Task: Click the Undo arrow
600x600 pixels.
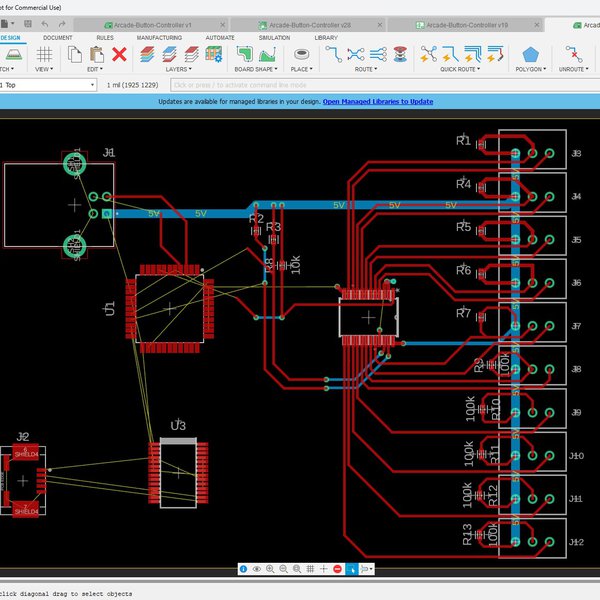Action: pos(45,24)
